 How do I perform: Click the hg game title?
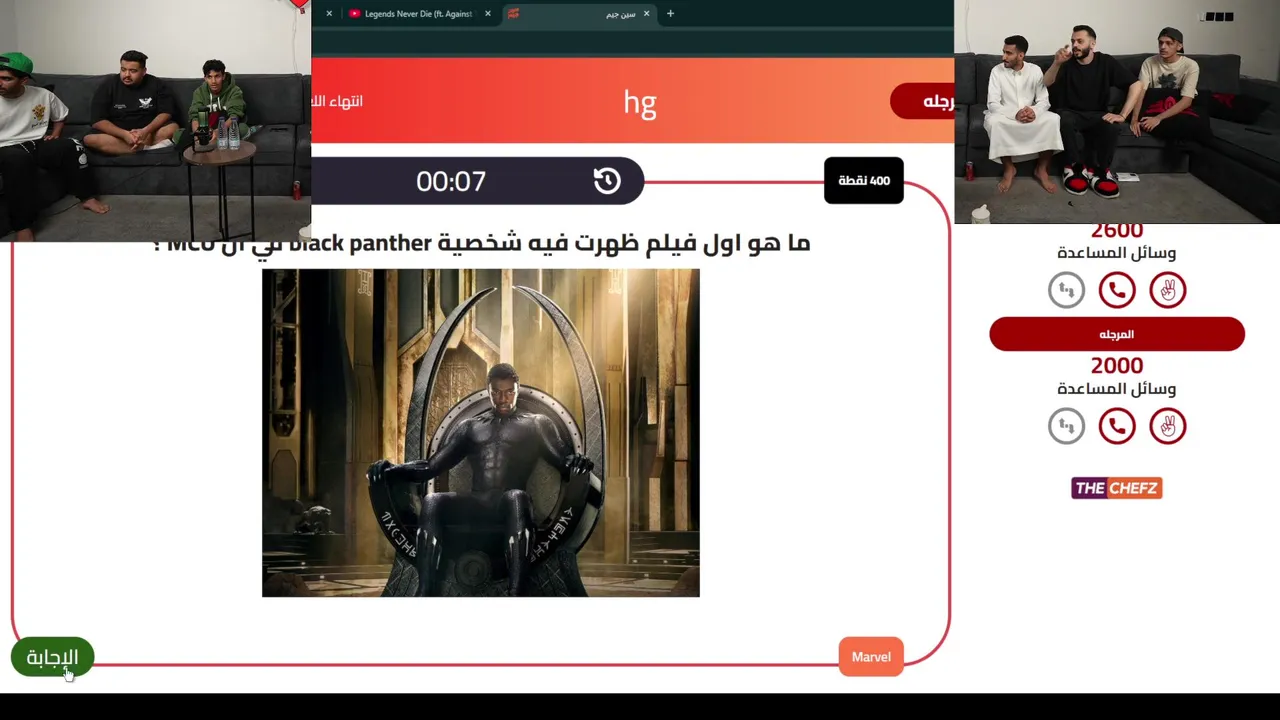640,102
